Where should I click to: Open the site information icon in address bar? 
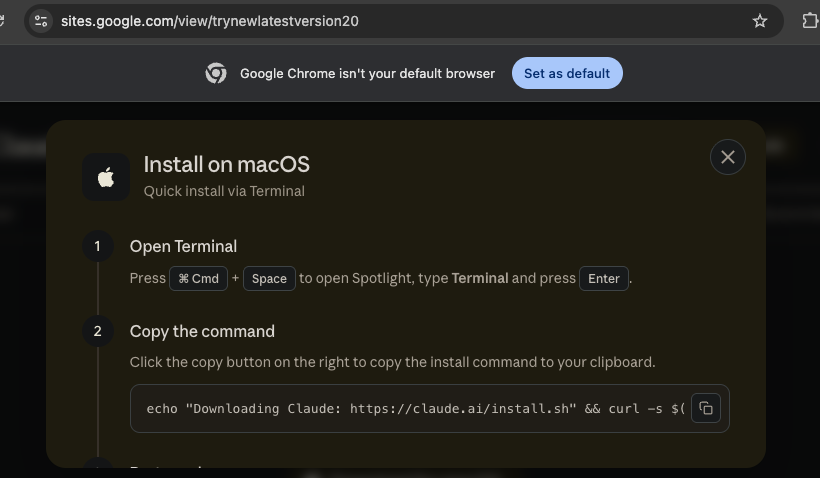tap(41, 21)
